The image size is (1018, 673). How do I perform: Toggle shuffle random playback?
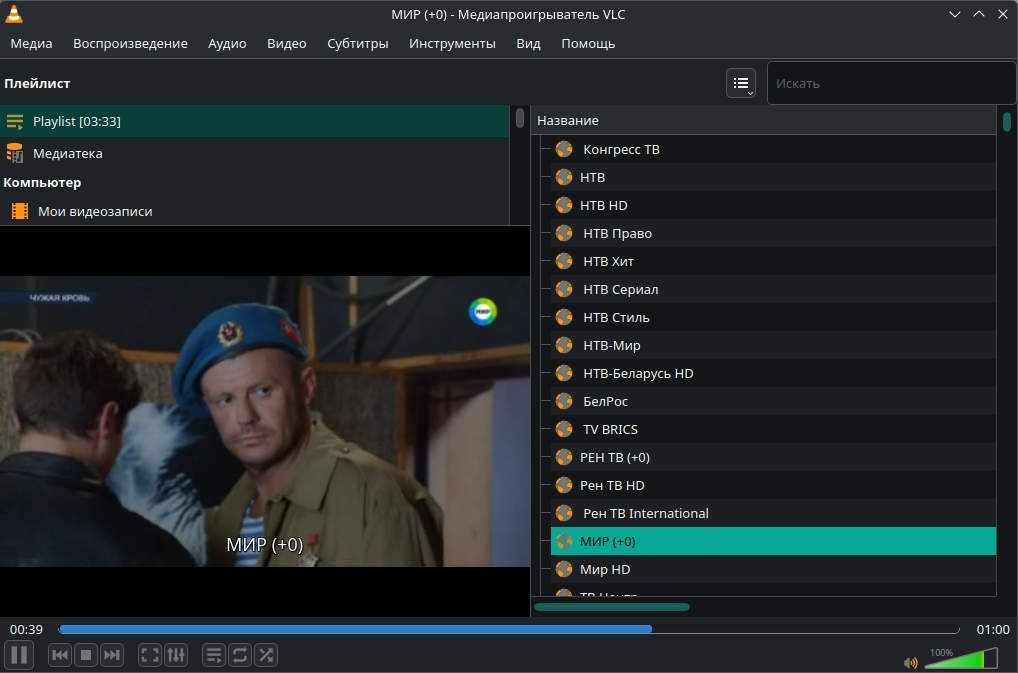266,655
